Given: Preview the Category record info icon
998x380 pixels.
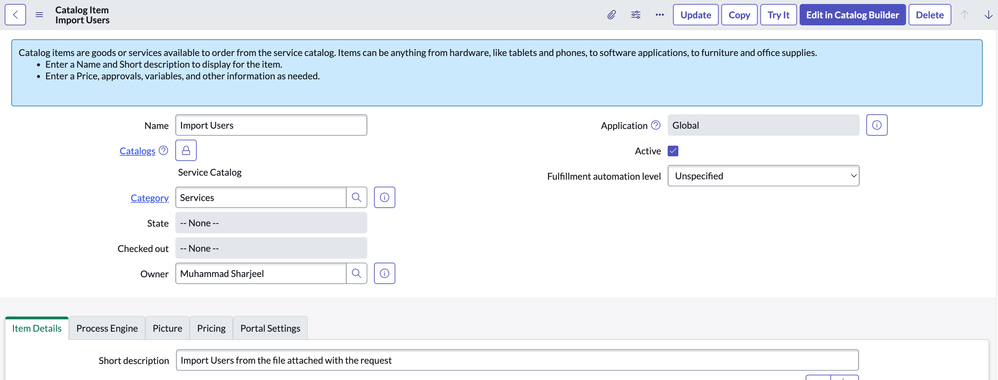Looking at the screenshot, I should pos(384,198).
